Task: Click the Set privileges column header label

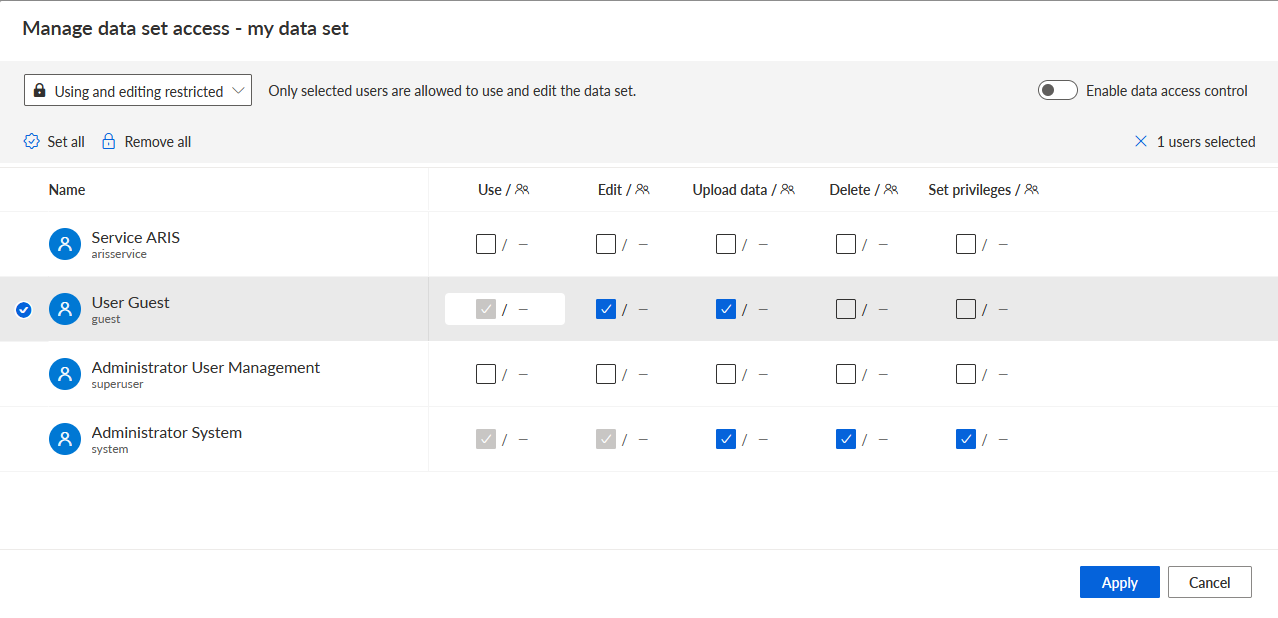Action: click(970, 190)
